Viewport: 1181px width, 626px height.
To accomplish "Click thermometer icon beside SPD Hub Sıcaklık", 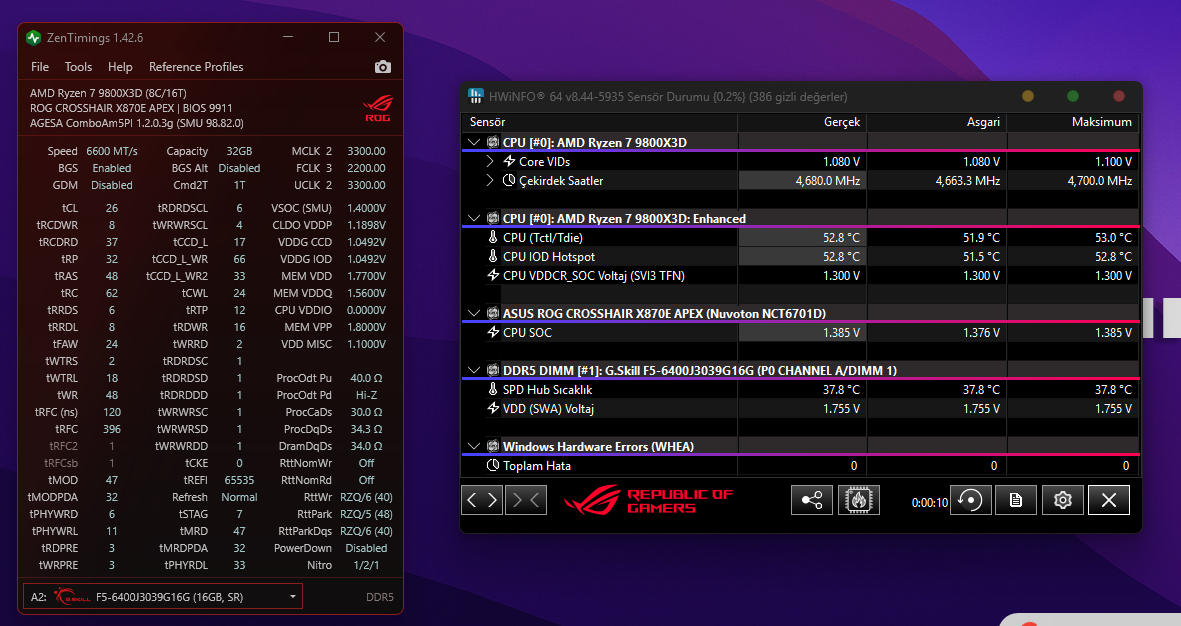I will point(493,389).
